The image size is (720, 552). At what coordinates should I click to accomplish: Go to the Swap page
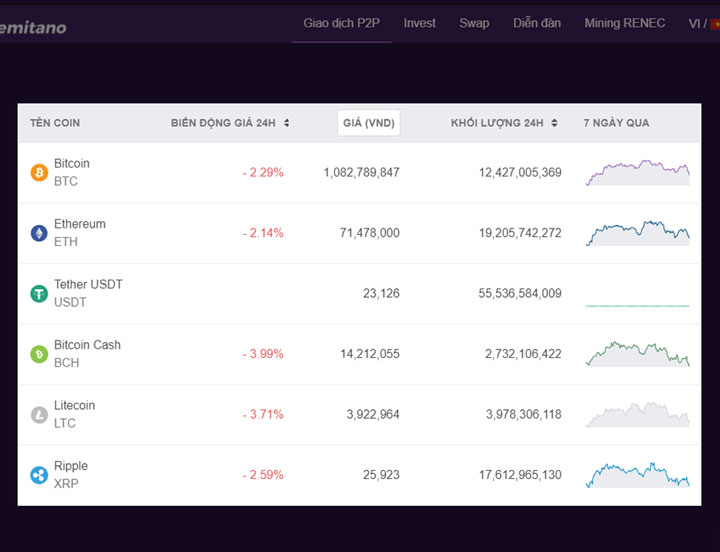click(474, 23)
